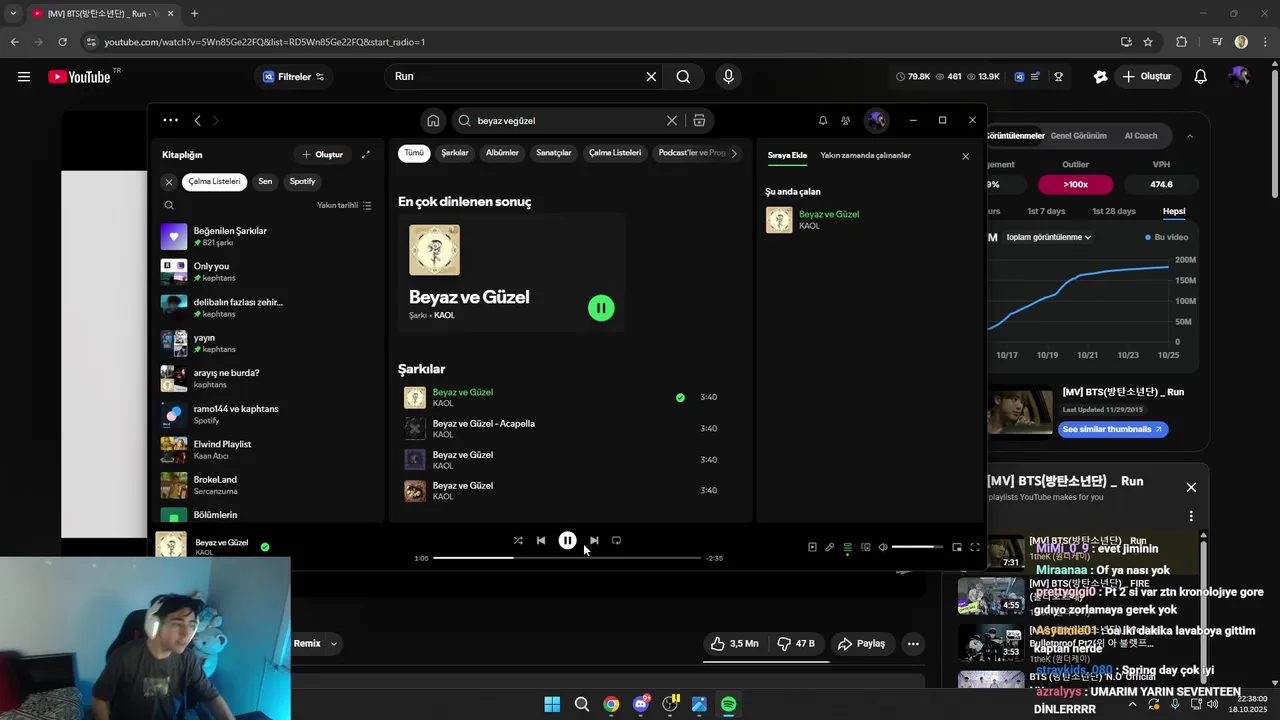The image size is (1280, 720).
Task: Open connect to a device icon
Action: point(866,547)
